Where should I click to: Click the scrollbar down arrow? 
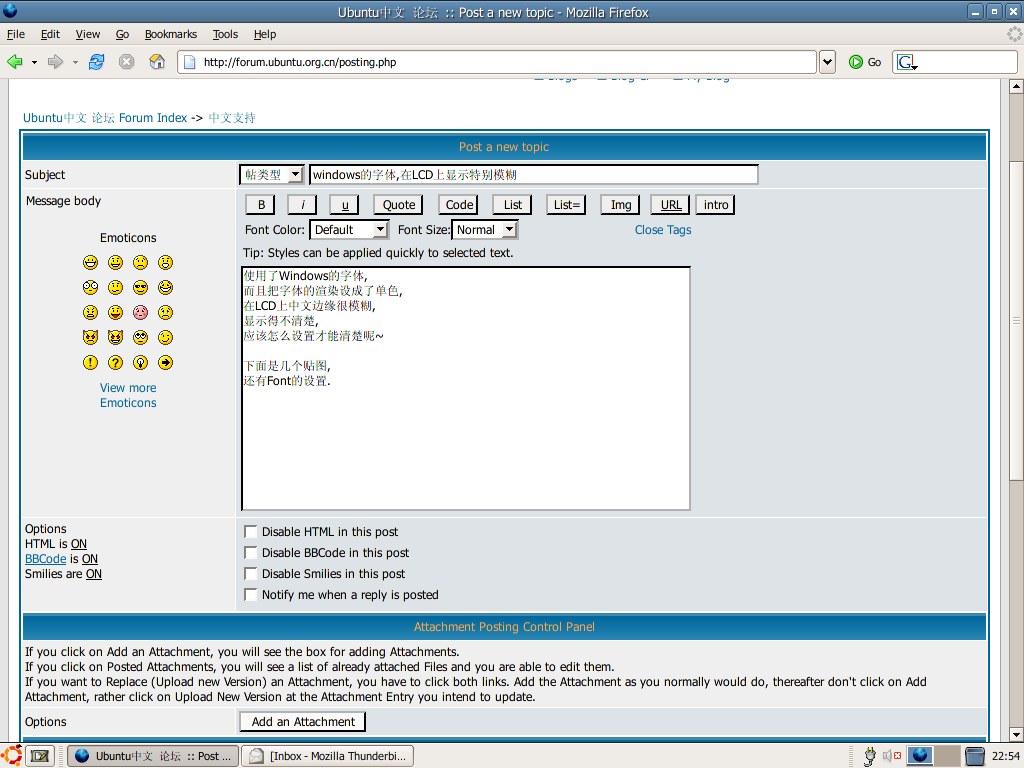click(1016, 734)
